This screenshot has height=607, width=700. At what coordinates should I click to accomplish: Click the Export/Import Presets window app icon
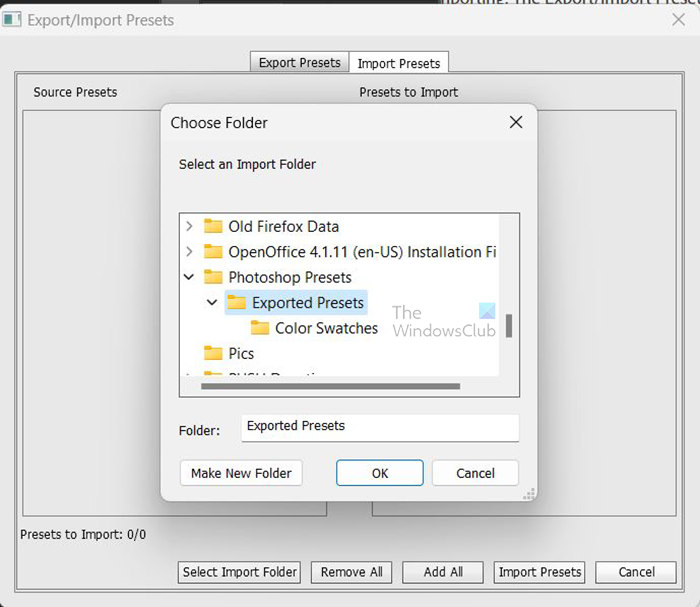(12, 19)
